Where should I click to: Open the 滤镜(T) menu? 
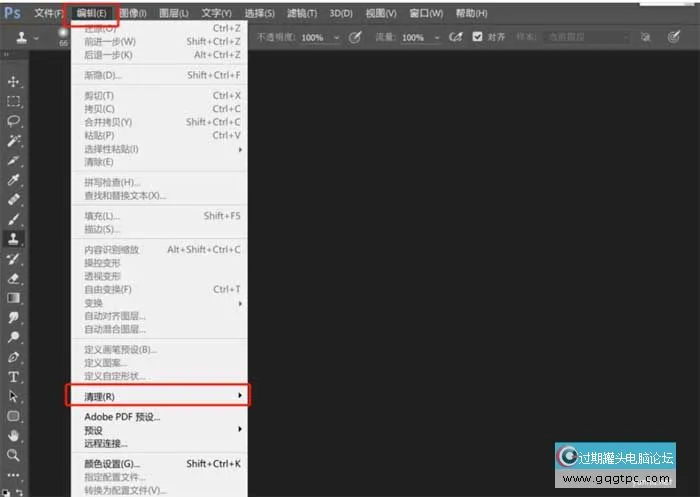coord(303,13)
